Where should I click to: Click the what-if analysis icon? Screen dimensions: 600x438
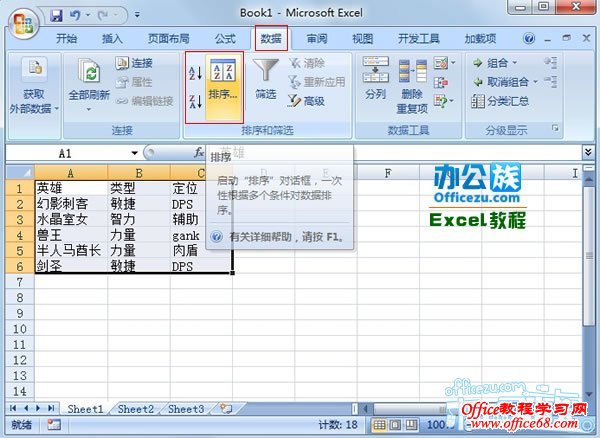tap(440, 101)
